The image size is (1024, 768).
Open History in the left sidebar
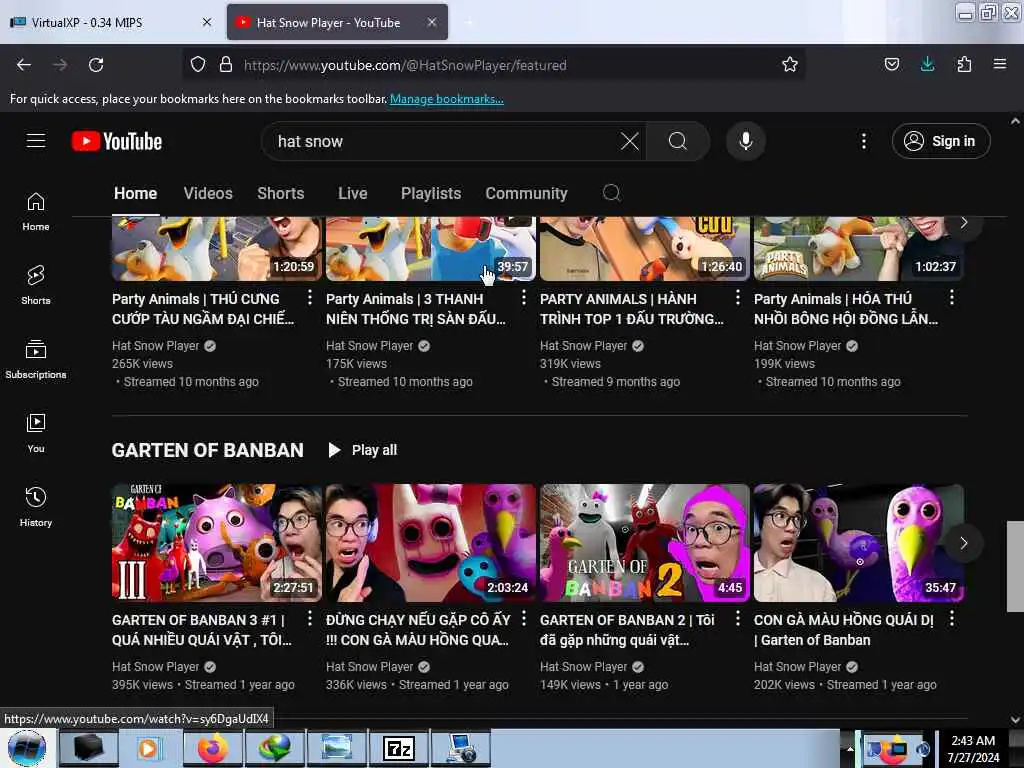36,507
